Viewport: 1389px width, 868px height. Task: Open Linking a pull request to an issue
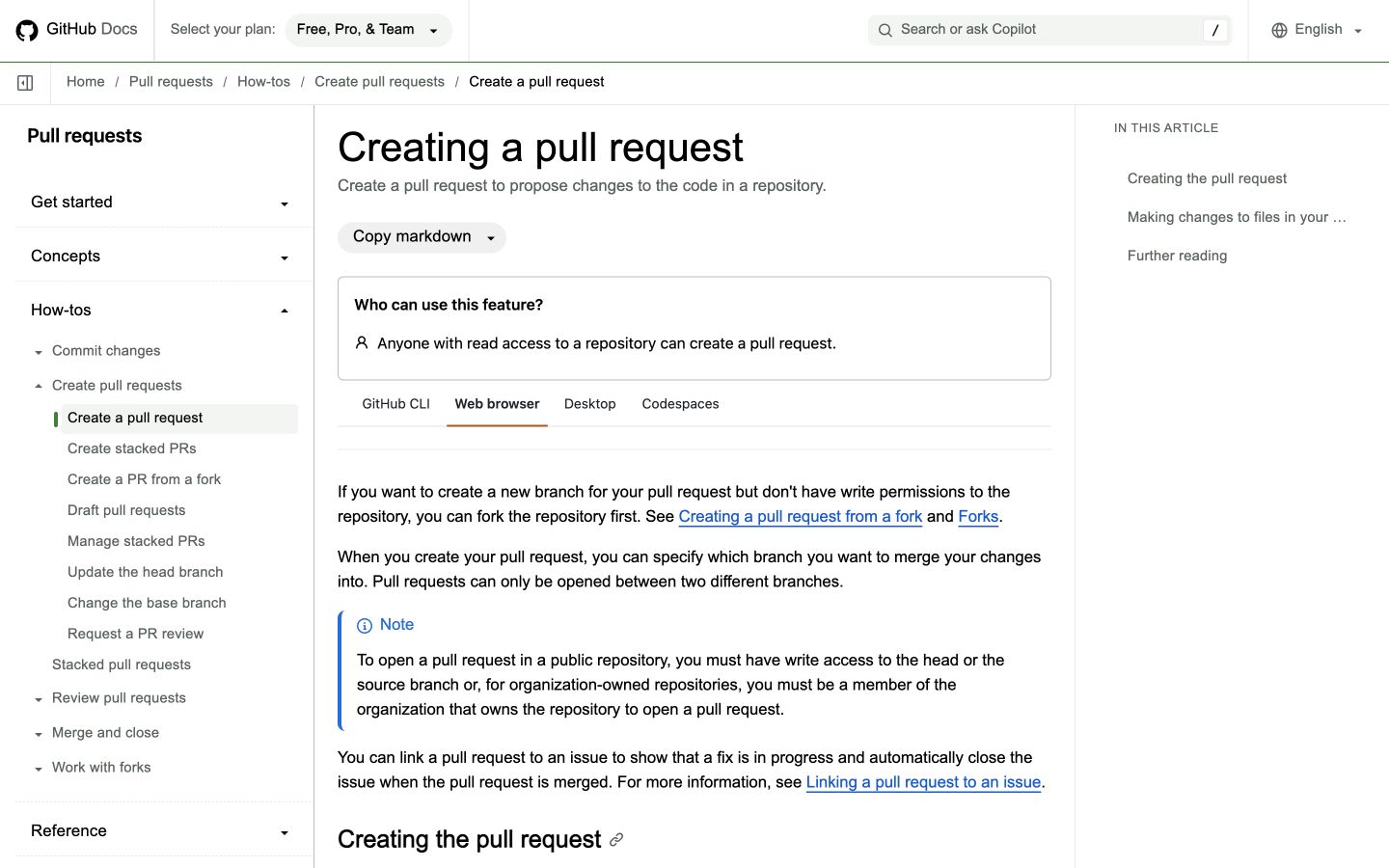click(x=923, y=783)
